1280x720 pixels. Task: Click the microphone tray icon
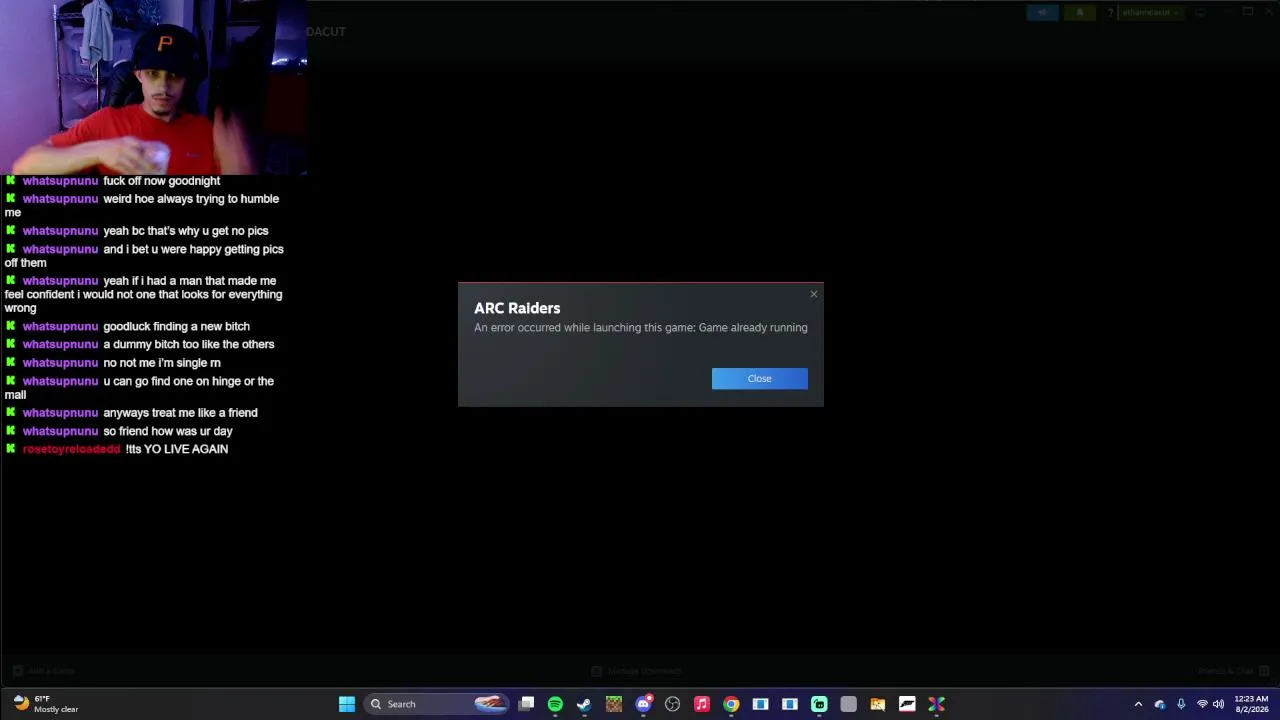(1181, 704)
